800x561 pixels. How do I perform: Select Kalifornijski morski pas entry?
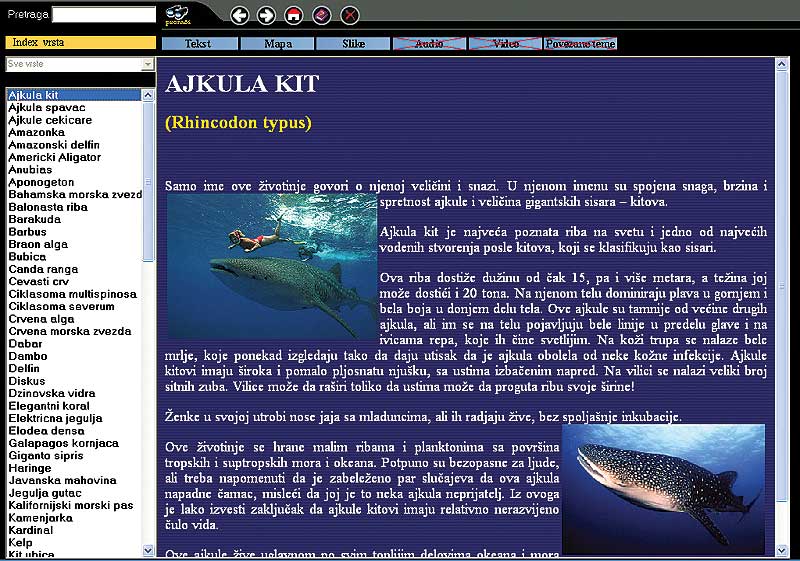click(x=74, y=505)
